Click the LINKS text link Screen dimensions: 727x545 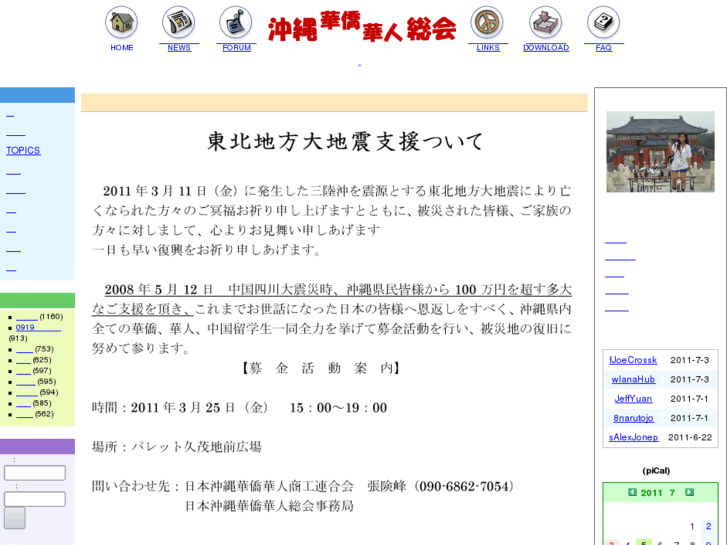click(x=488, y=48)
